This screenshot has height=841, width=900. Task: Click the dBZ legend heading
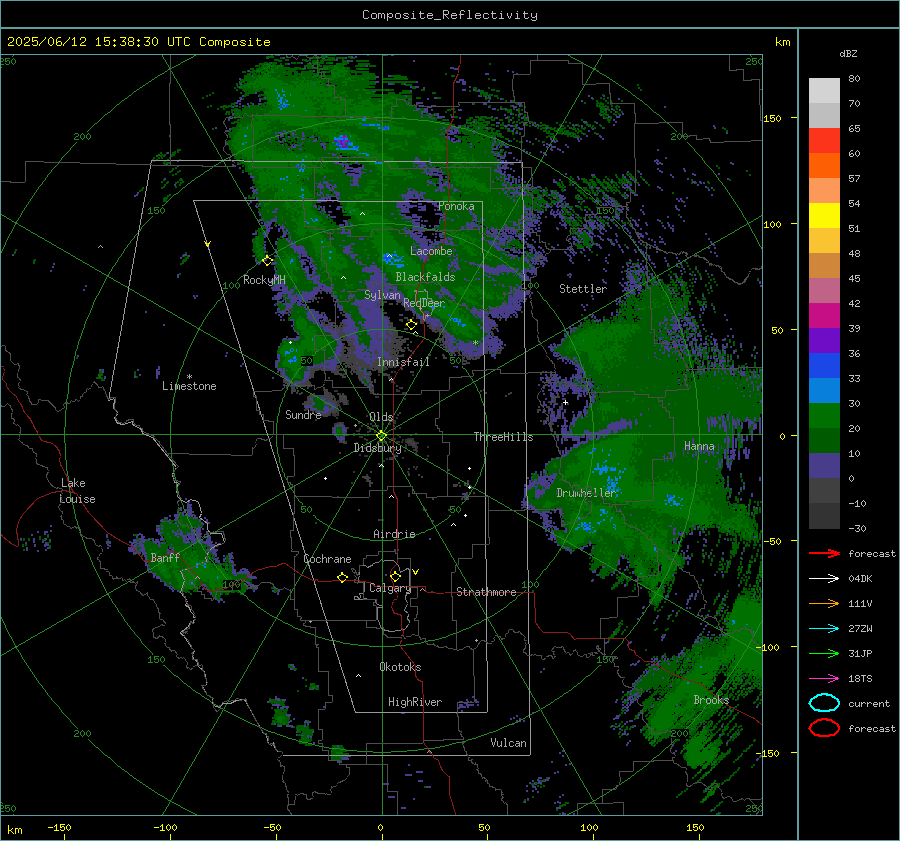[848, 53]
